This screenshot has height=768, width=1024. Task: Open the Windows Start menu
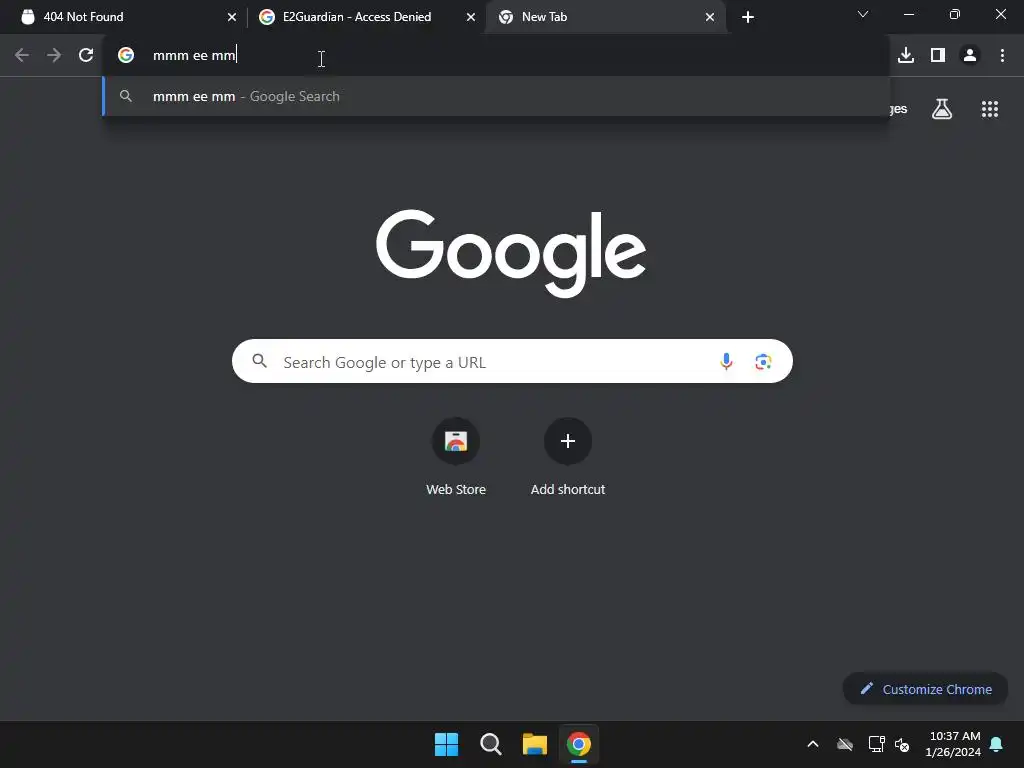[447, 744]
